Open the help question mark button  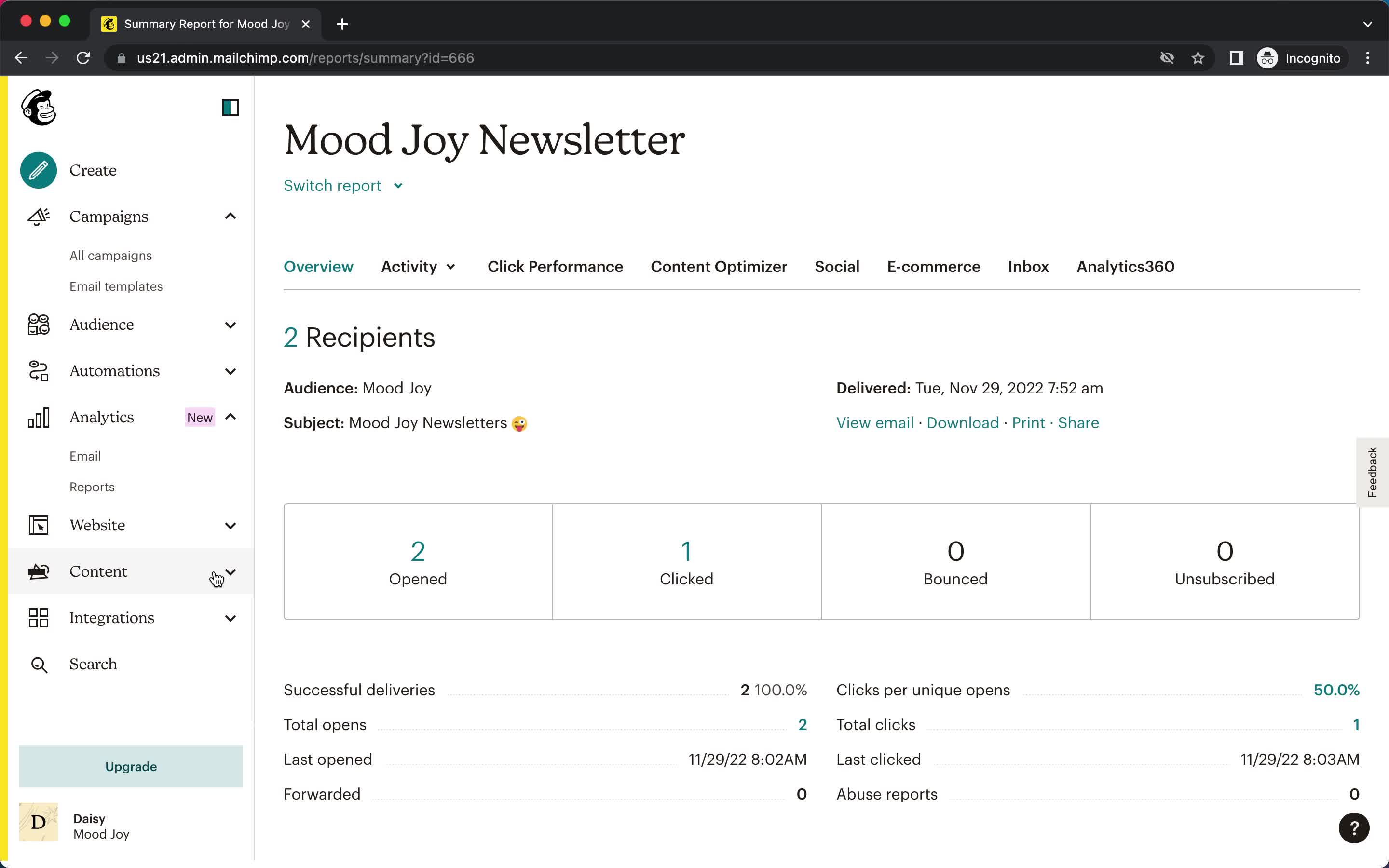pos(1354,828)
